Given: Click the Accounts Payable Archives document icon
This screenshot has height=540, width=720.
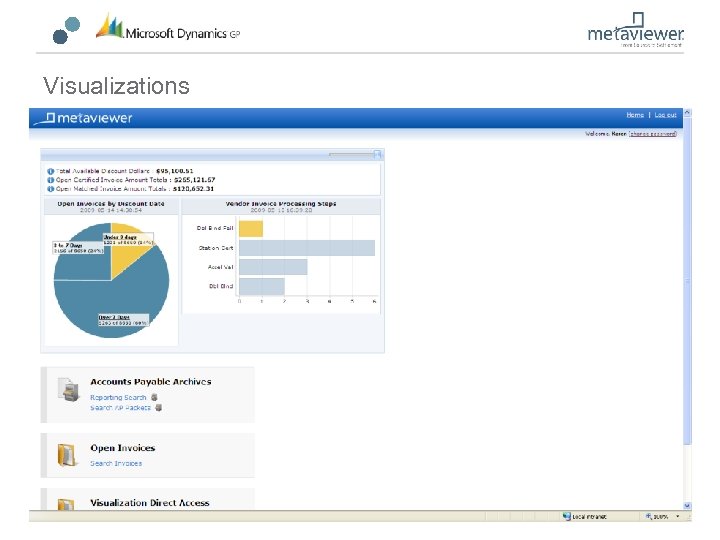Looking at the screenshot, I should point(69,389).
